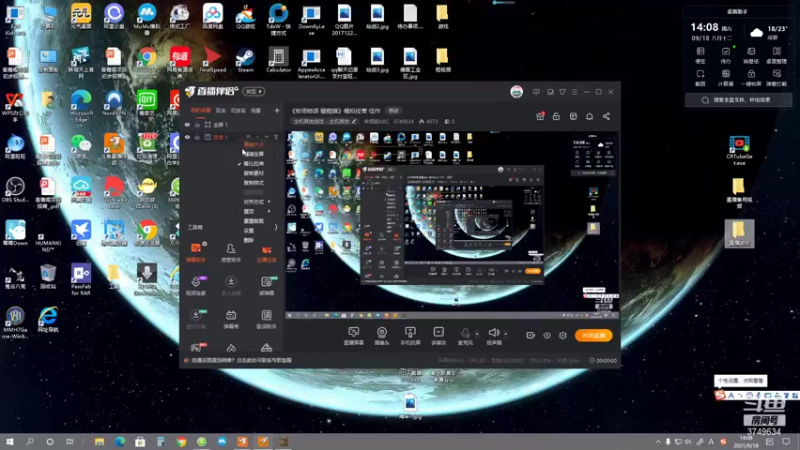Viewport: 800px width, 450px height.
Task: Toggle visibility eye of layer 文本 1
Action: coord(187,137)
